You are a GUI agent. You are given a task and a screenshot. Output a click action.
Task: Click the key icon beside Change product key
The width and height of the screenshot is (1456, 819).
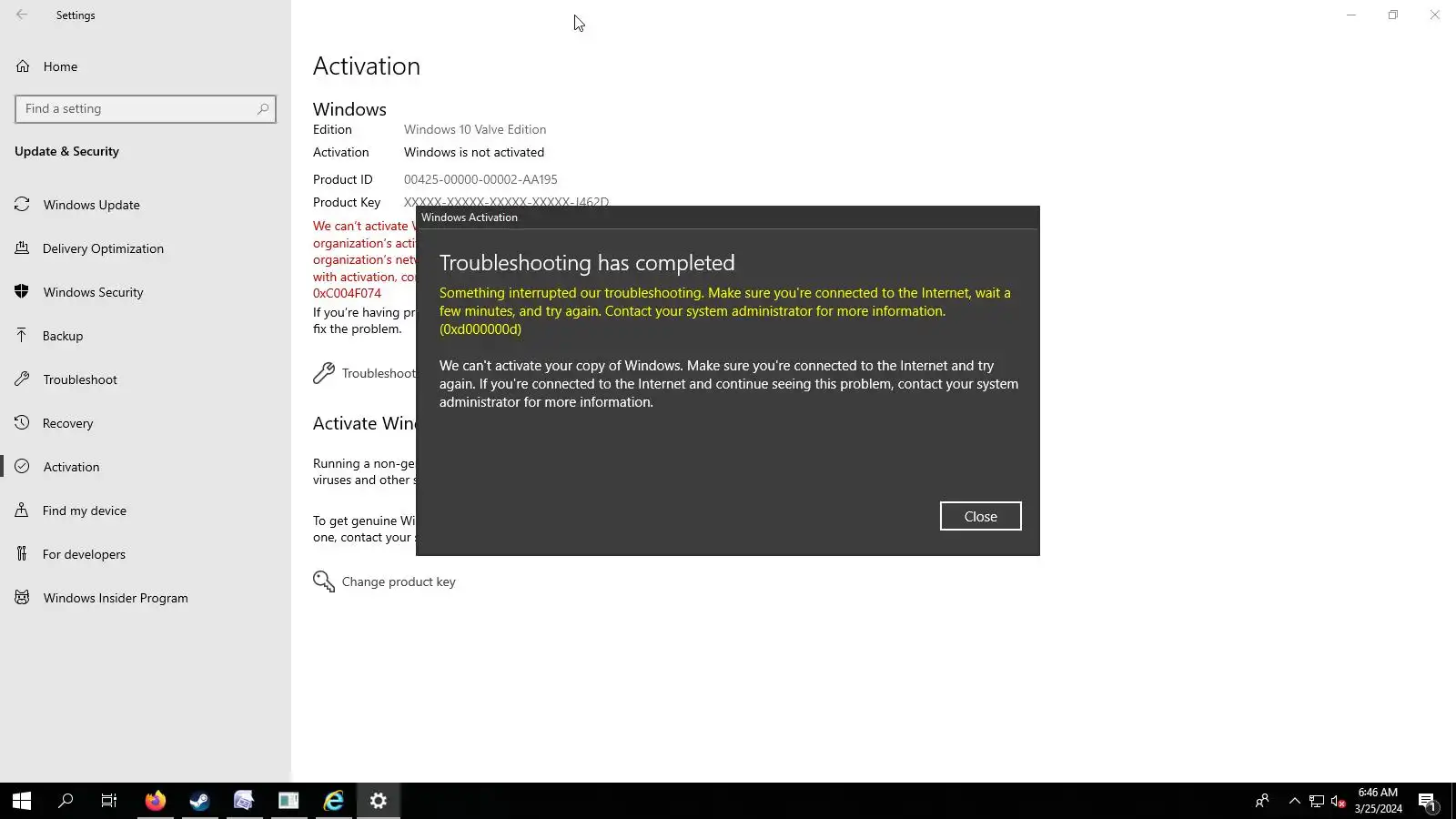(324, 581)
